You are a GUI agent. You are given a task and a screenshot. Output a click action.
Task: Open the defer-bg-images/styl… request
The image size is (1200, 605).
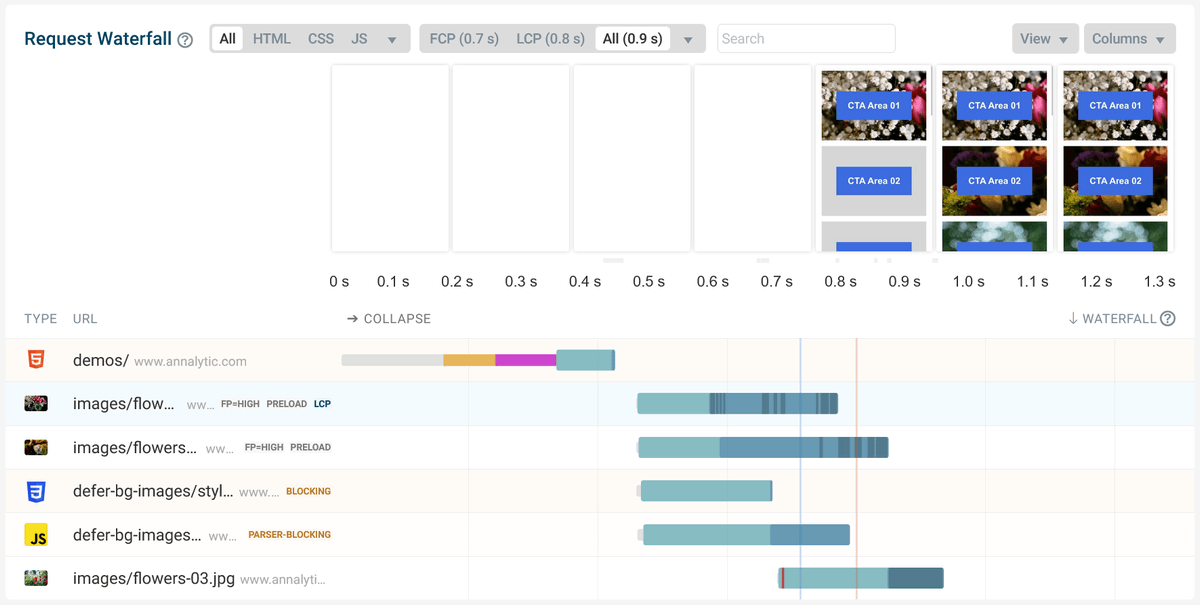600,491
